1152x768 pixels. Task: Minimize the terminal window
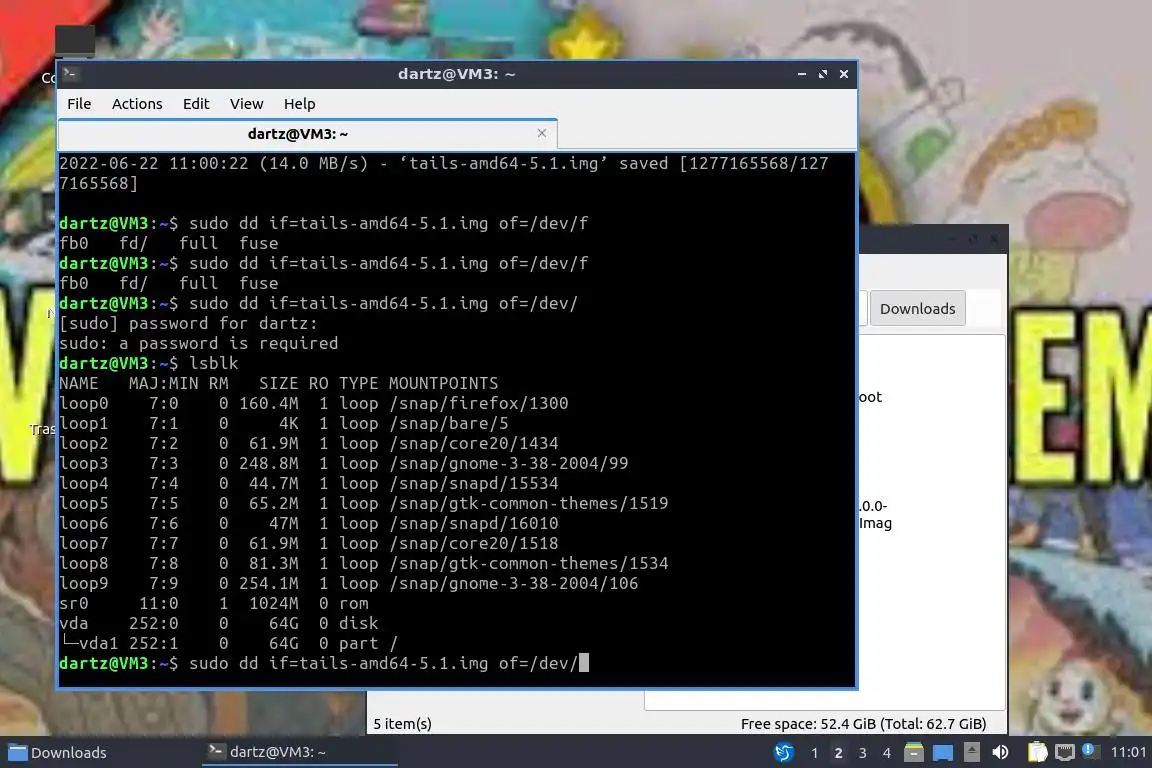click(x=802, y=73)
